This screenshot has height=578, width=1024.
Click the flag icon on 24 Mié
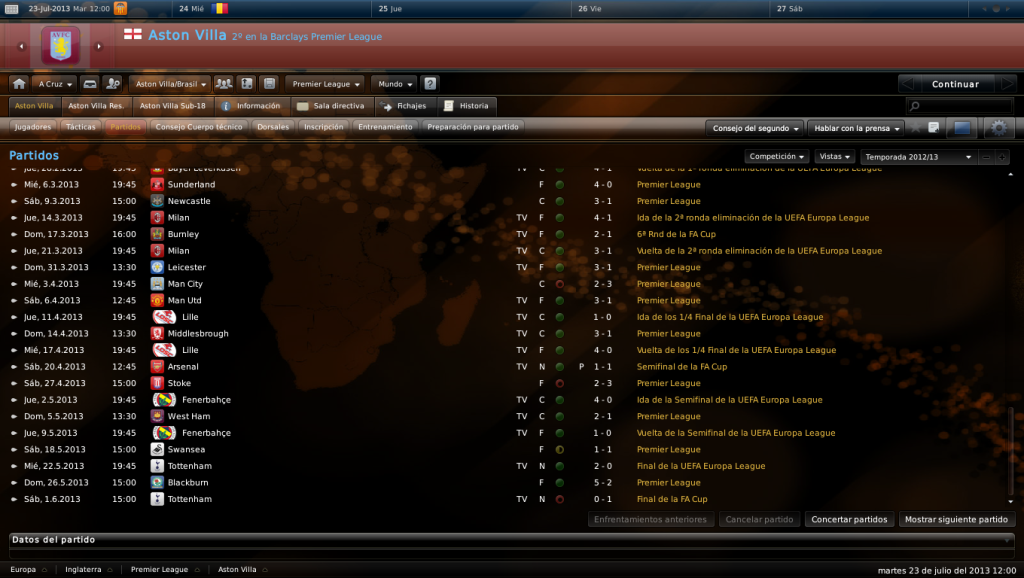(x=220, y=8)
